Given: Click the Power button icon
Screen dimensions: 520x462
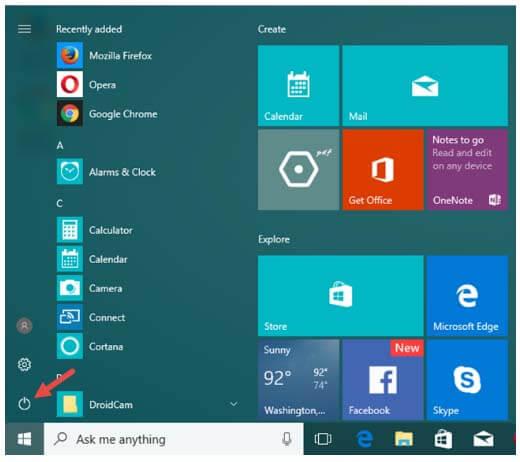Looking at the screenshot, I should point(24,404).
